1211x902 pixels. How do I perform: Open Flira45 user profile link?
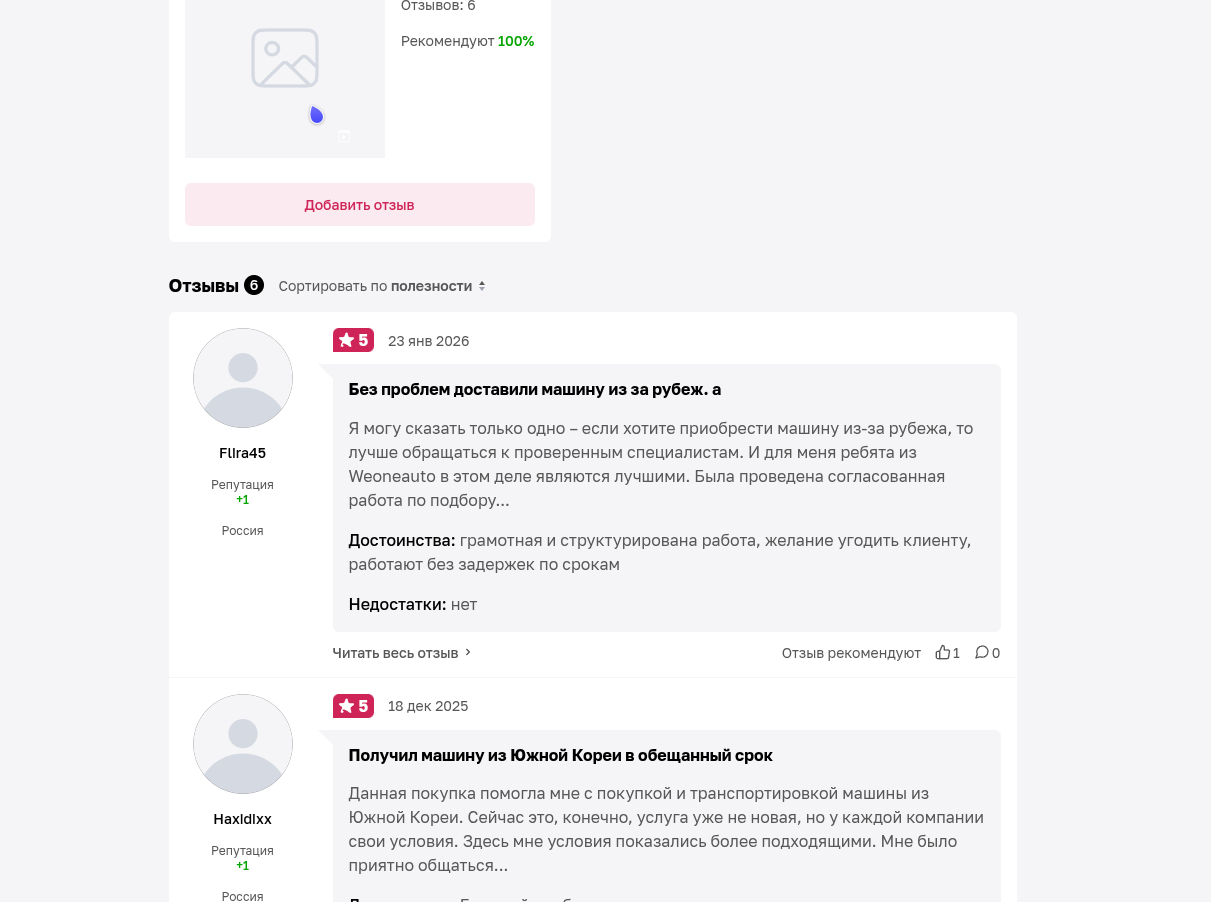click(243, 453)
